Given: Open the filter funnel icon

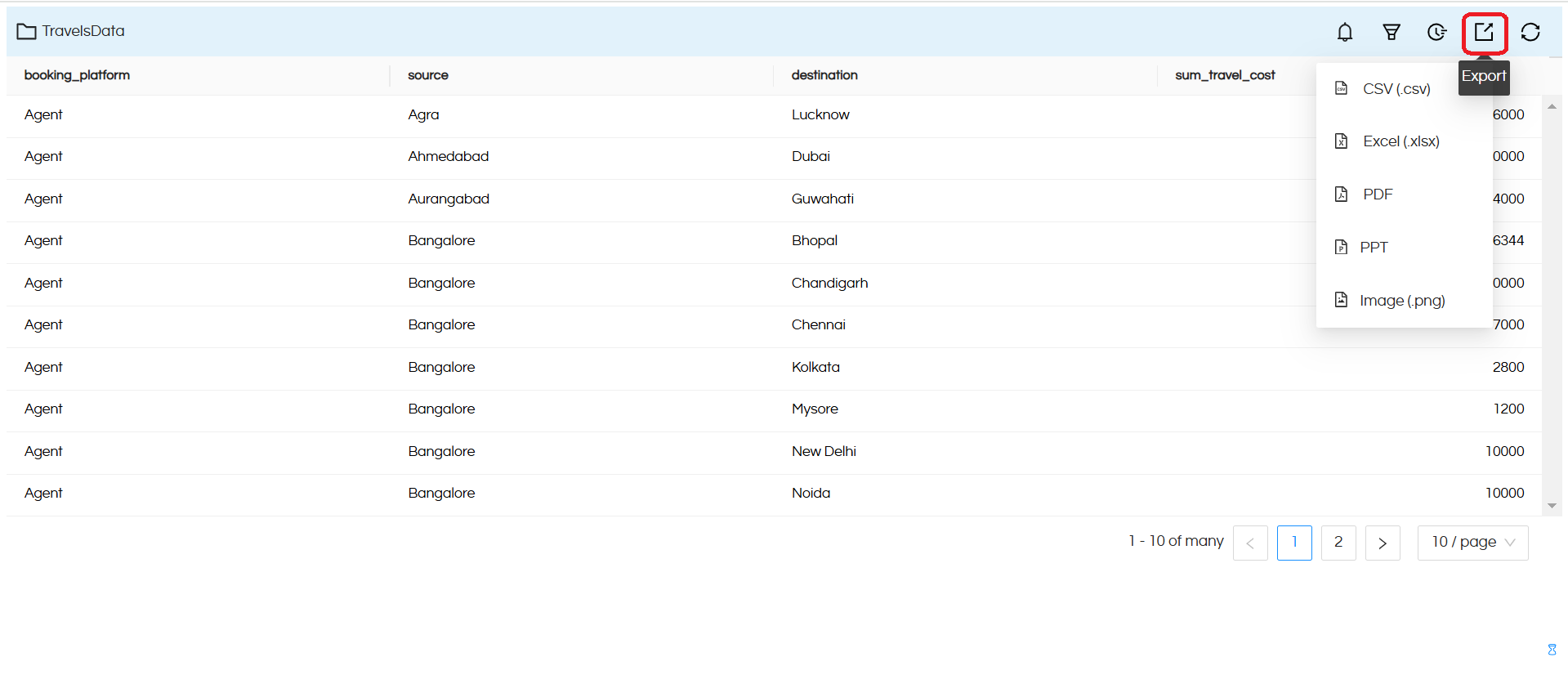Looking at the screenshot, I should 1392,32.
